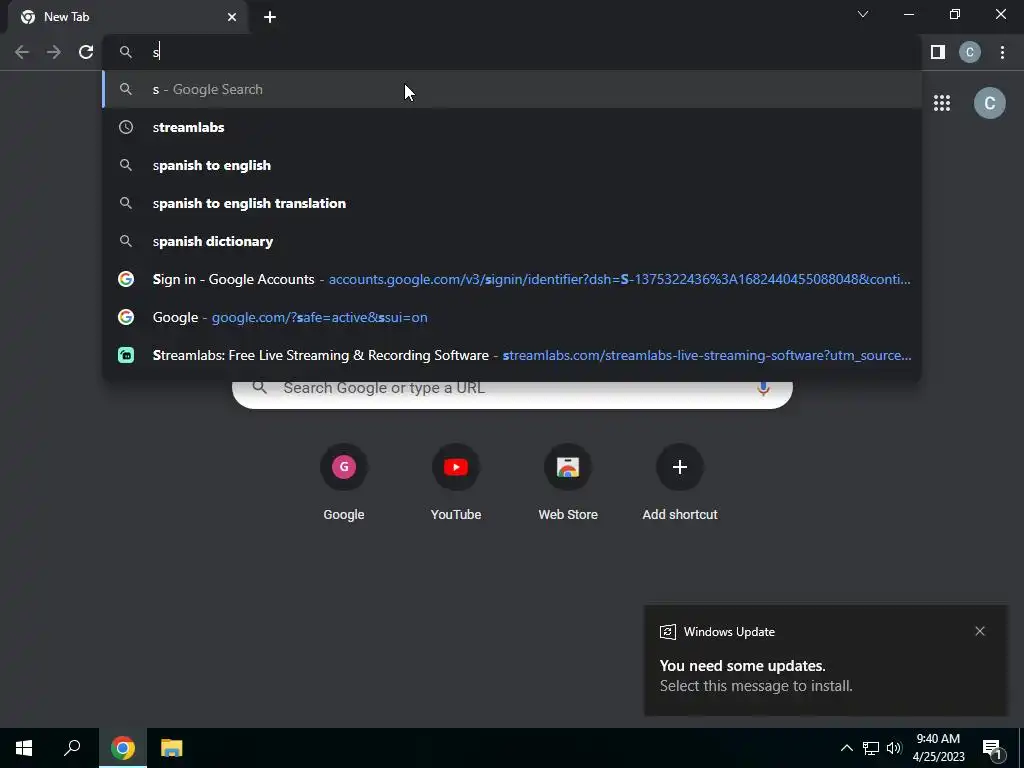Open the Web Store shortcut tile
1024x768 pixels.
[x=568, y=484]
